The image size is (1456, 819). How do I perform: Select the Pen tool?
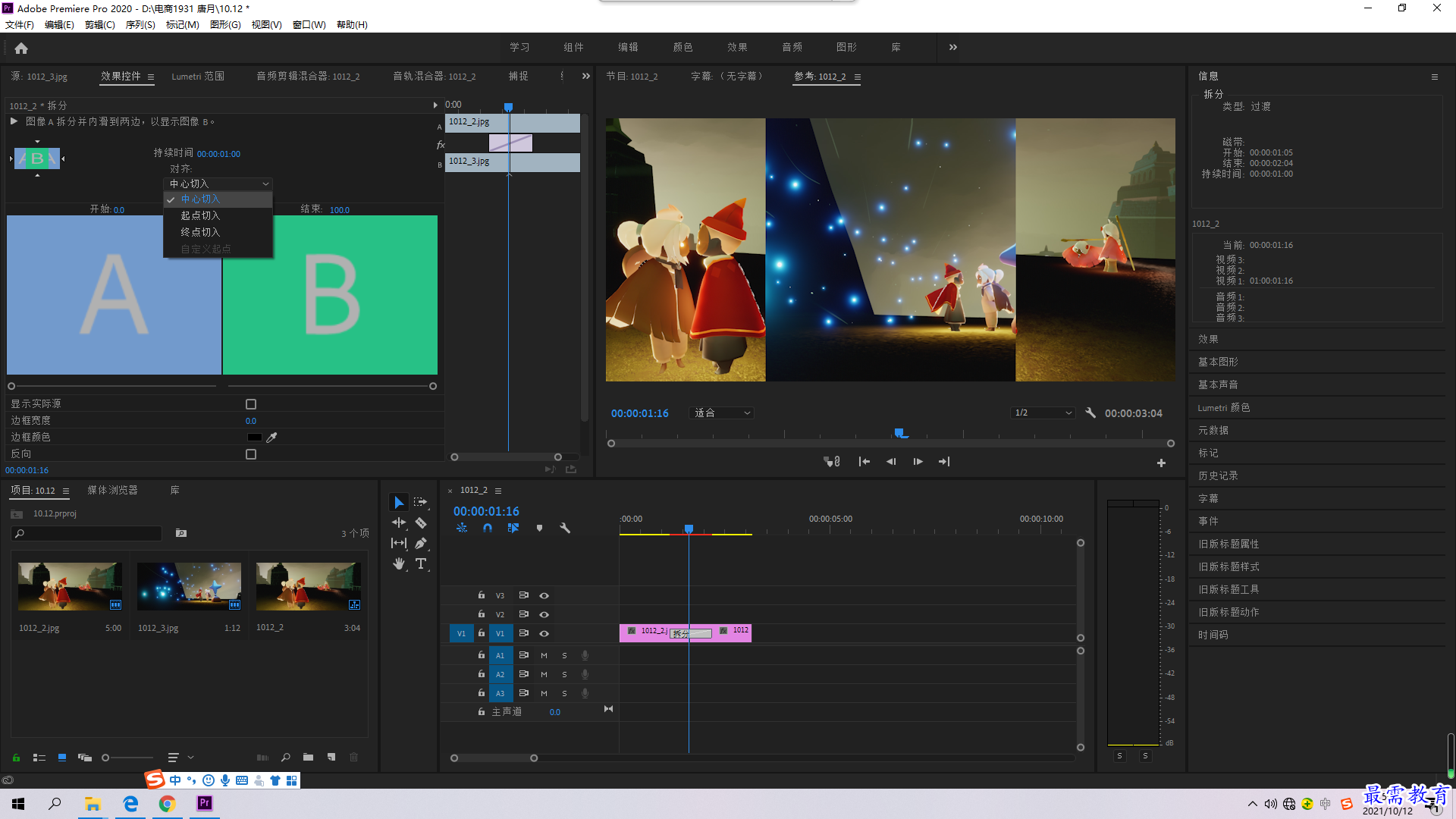(x=421, y=544)
